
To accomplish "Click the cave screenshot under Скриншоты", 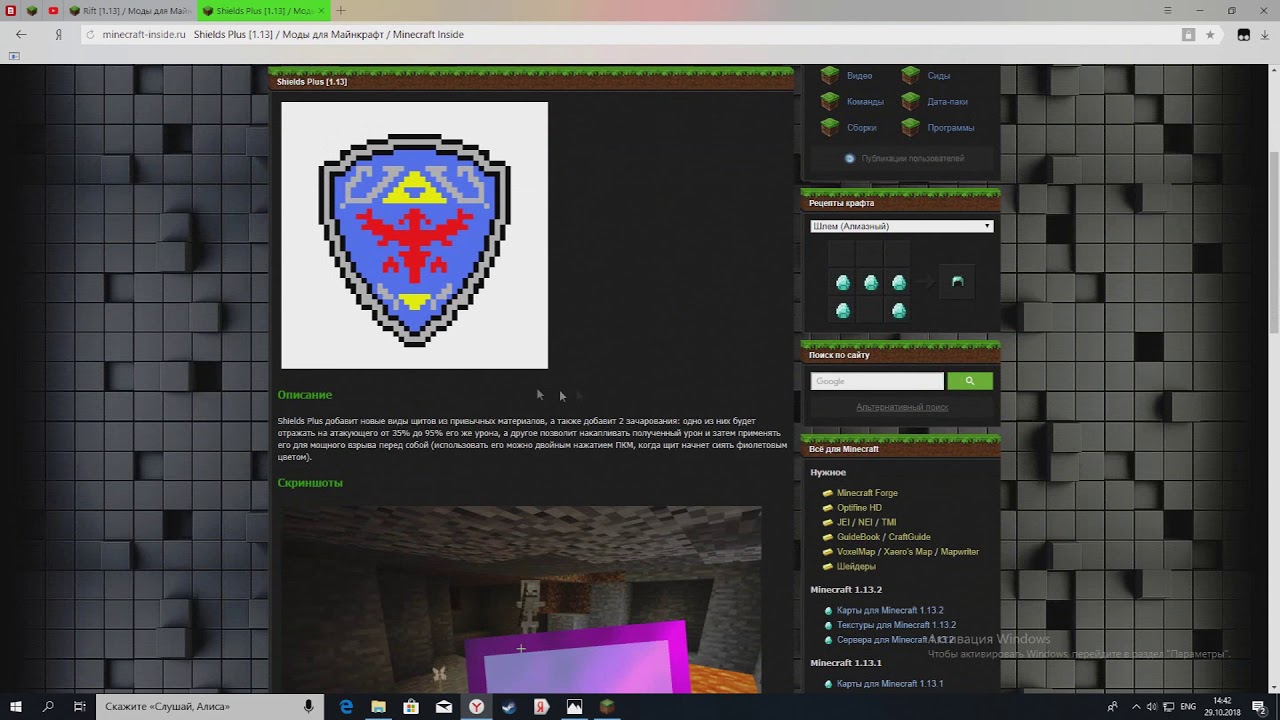I will pyautogui.click(x=520, y=599).
